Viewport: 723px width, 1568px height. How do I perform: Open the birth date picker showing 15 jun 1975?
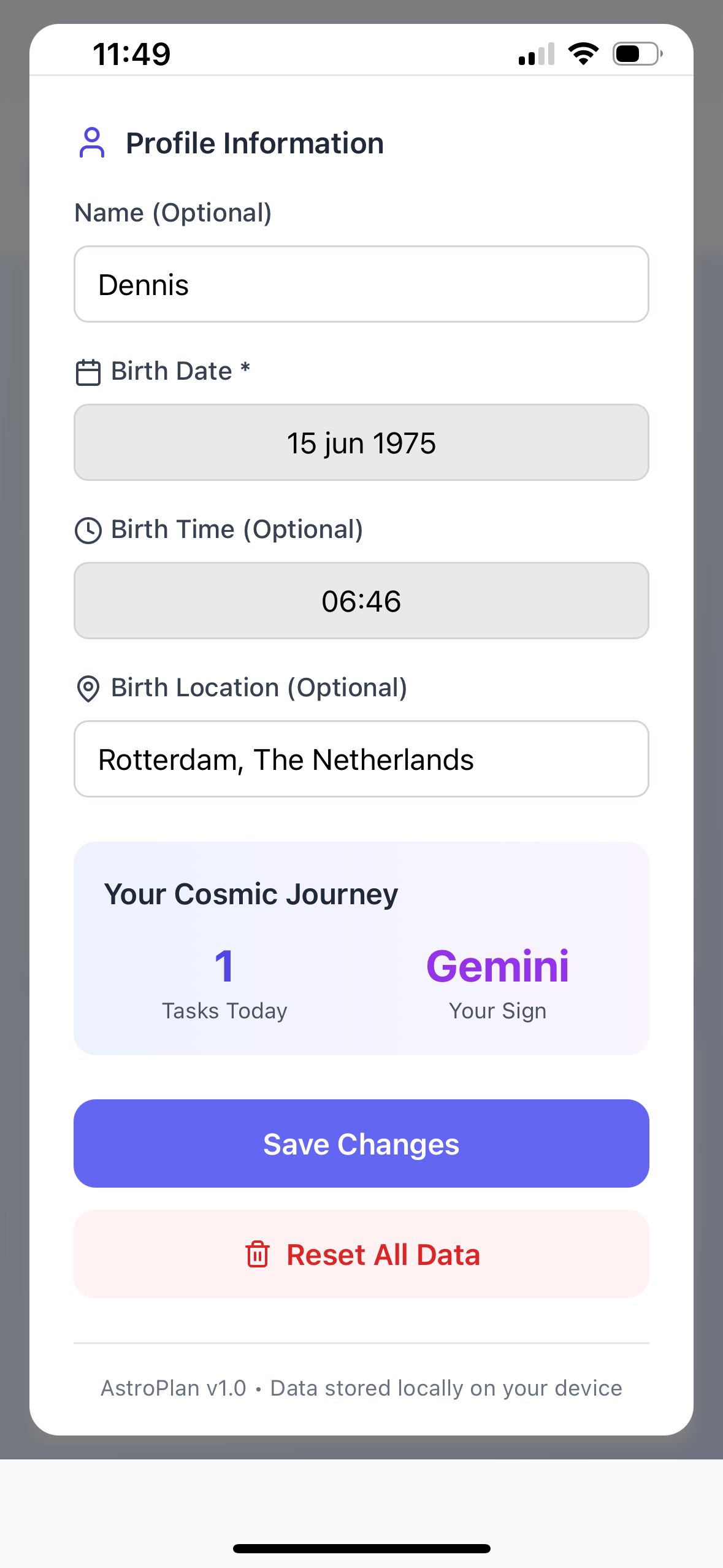click(361, 442)
